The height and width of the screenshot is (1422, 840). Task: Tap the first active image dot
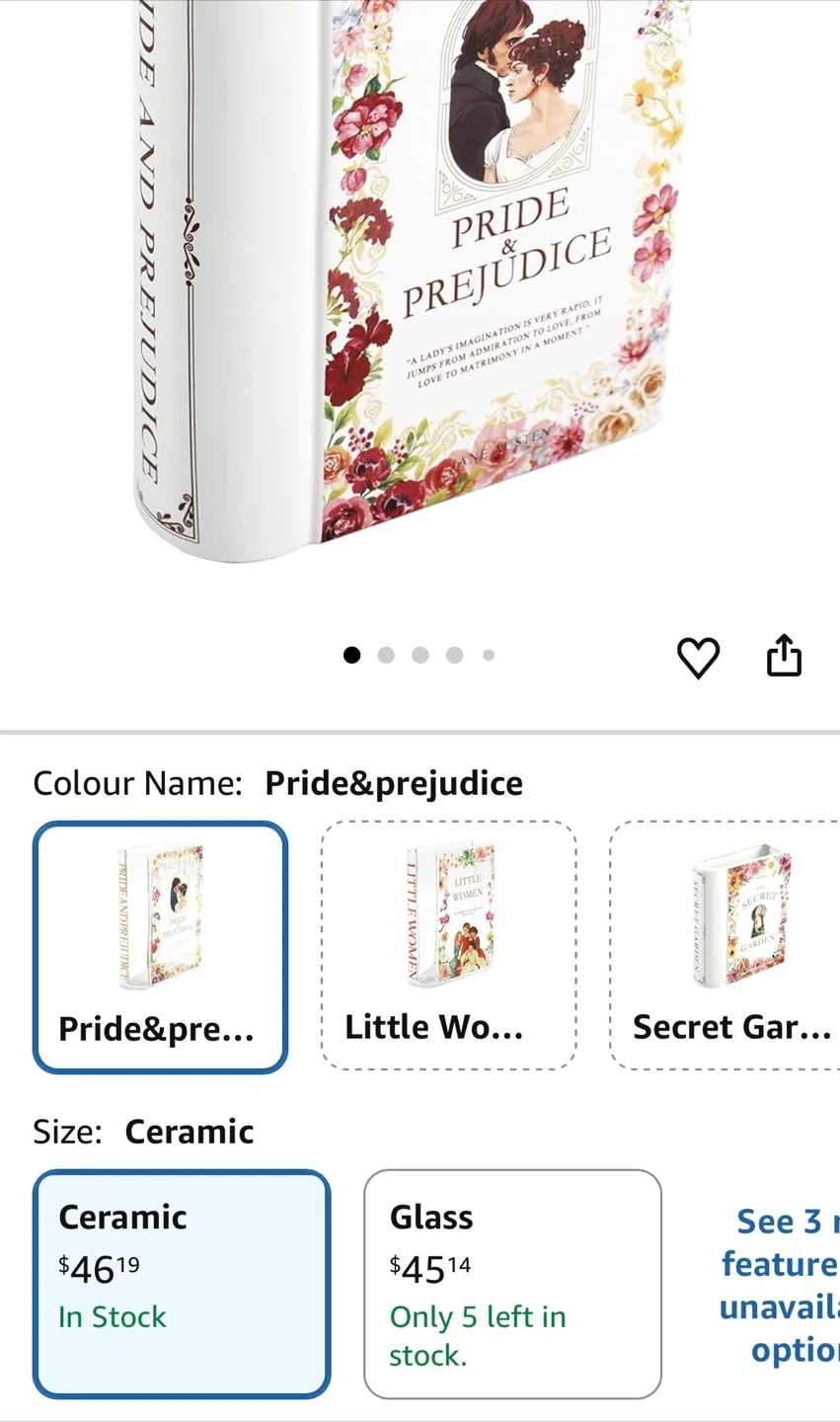click(351, 655)
